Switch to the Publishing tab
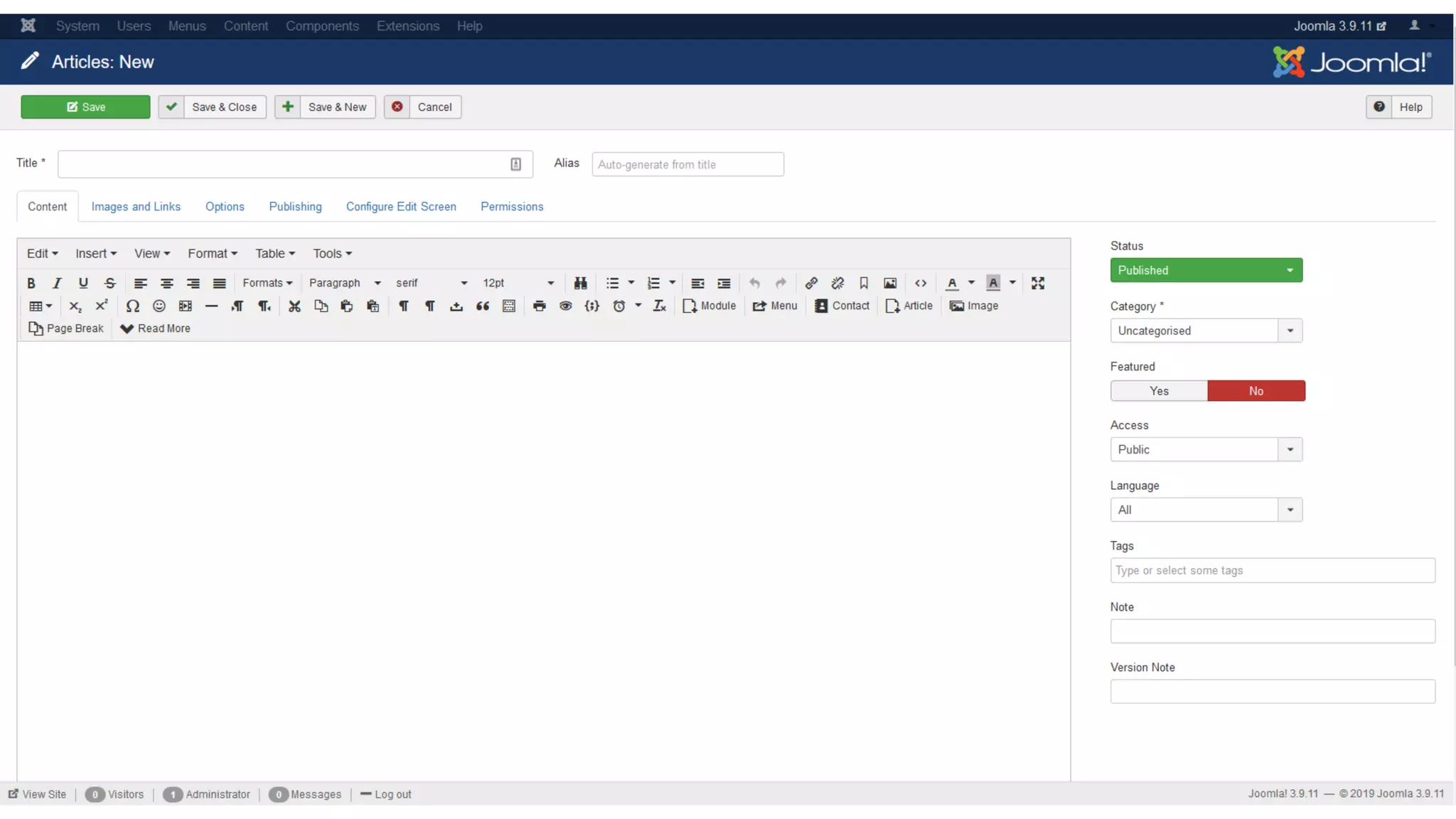Viewport: 1456px width, 819px height. 295,206
